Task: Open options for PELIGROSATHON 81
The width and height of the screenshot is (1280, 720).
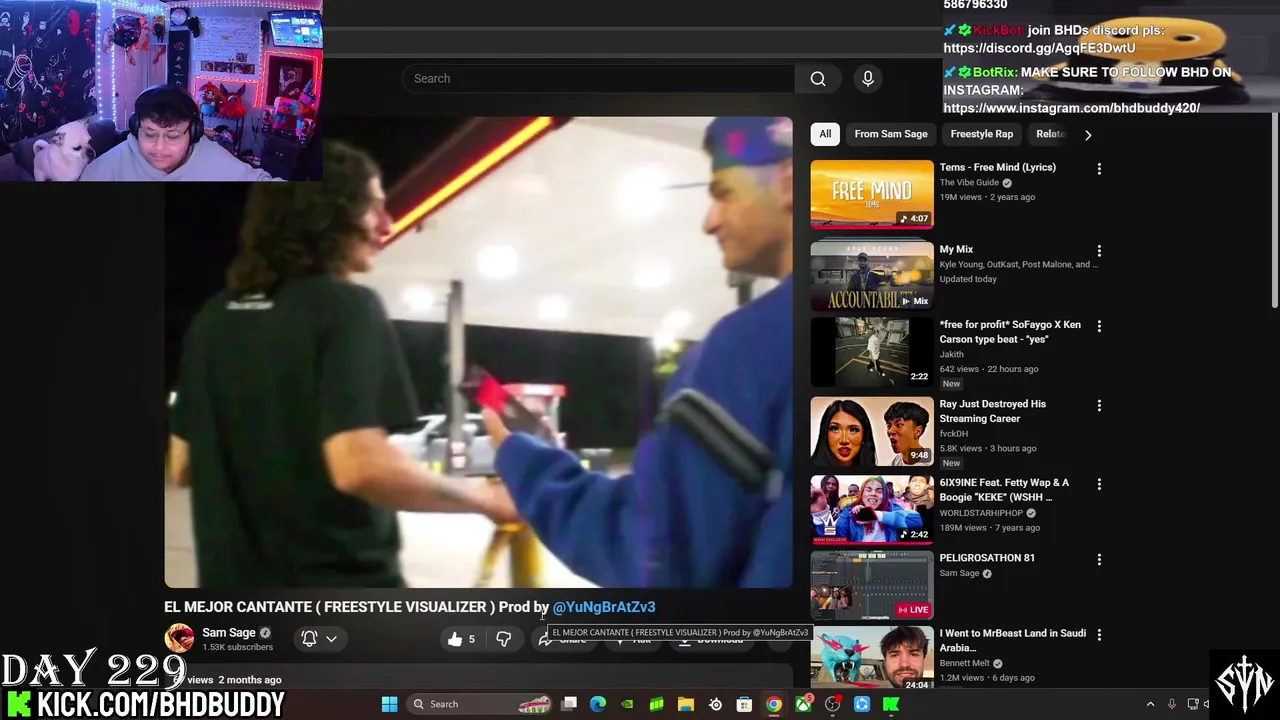Action: pyautogui.click(x=1099, y=560)
